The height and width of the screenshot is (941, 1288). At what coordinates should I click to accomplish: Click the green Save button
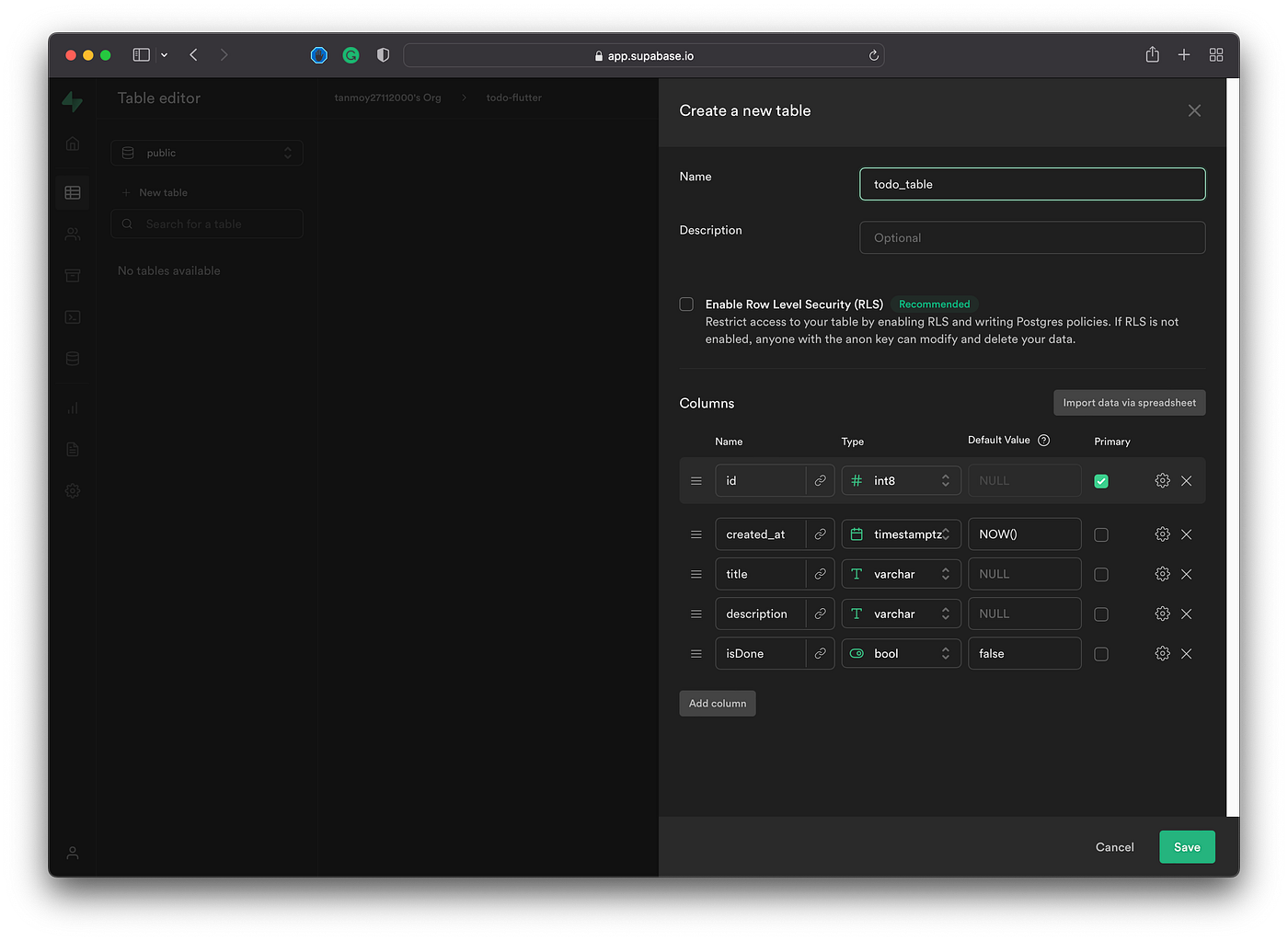click(1187, 846)
